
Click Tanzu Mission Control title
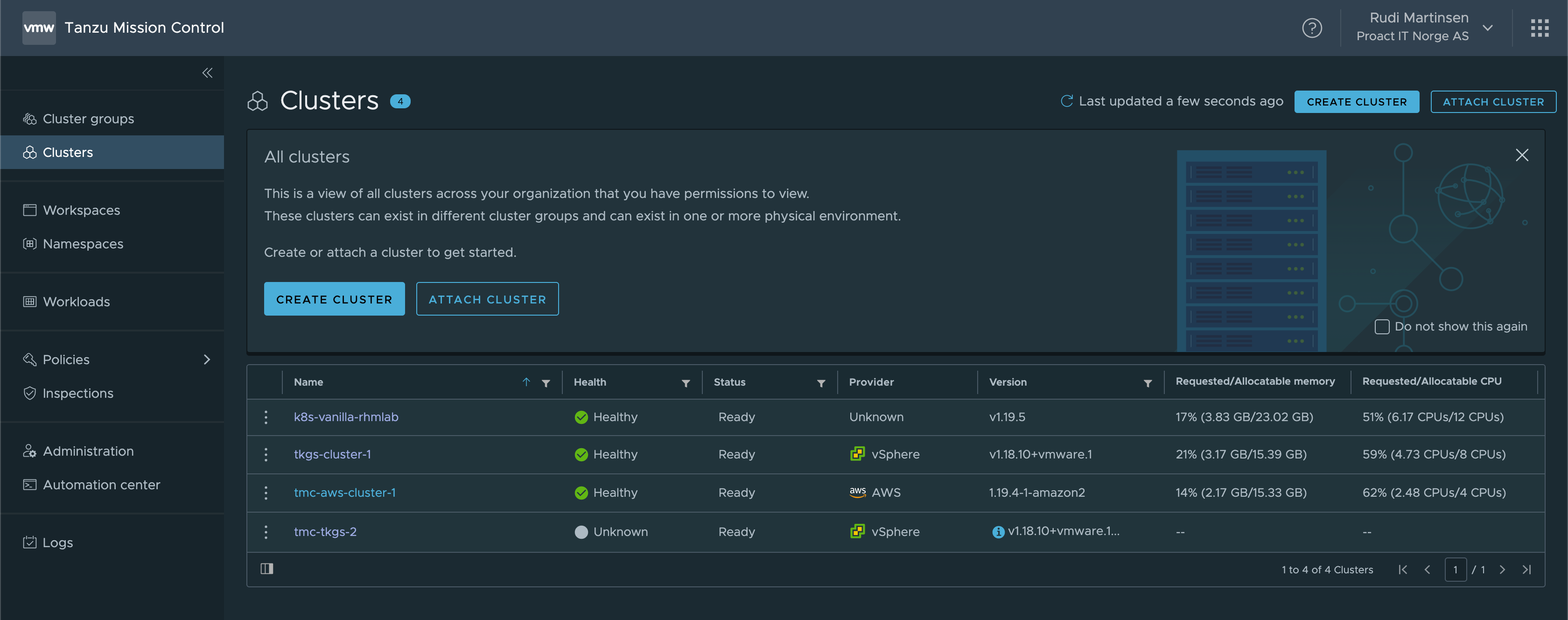tap(144, 28)
